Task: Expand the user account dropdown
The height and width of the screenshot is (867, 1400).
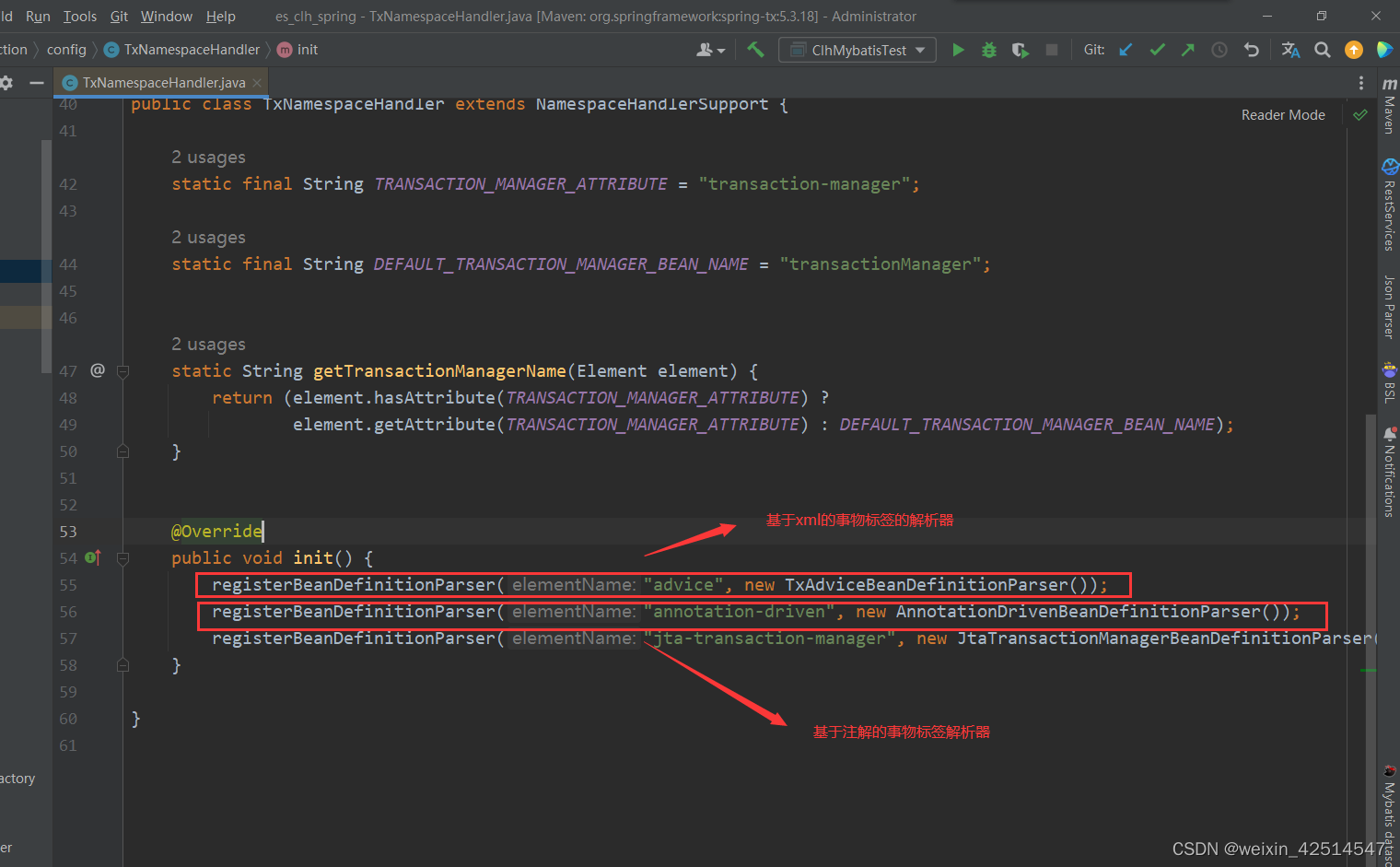Action: [710, 50]
